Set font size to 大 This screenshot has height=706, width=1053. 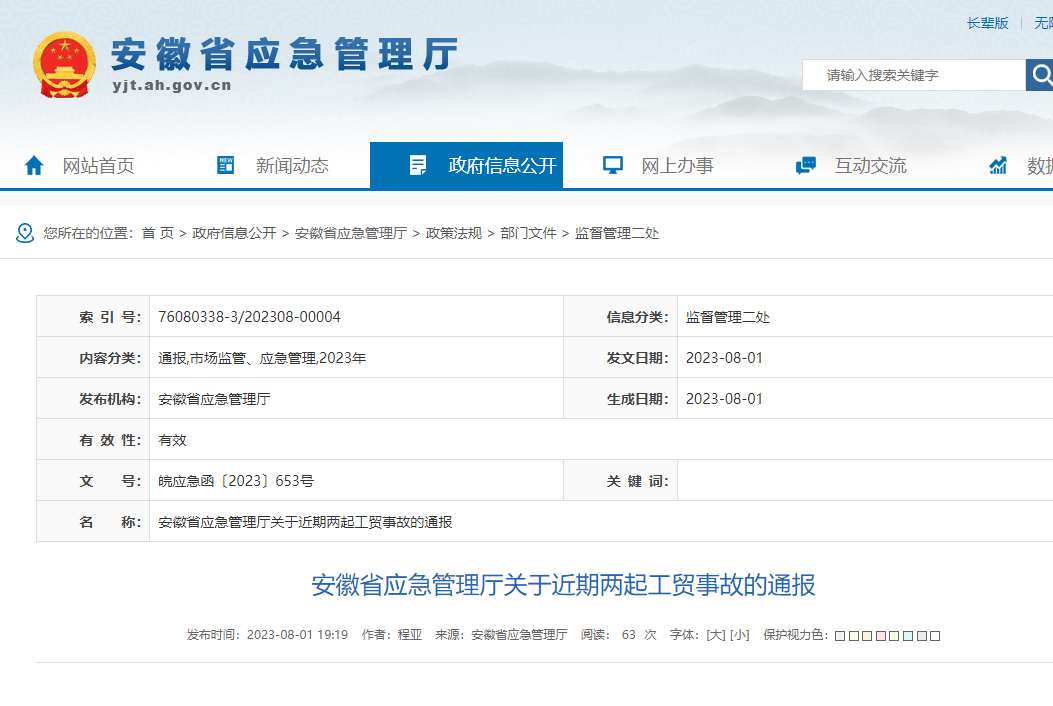point(716,635)
